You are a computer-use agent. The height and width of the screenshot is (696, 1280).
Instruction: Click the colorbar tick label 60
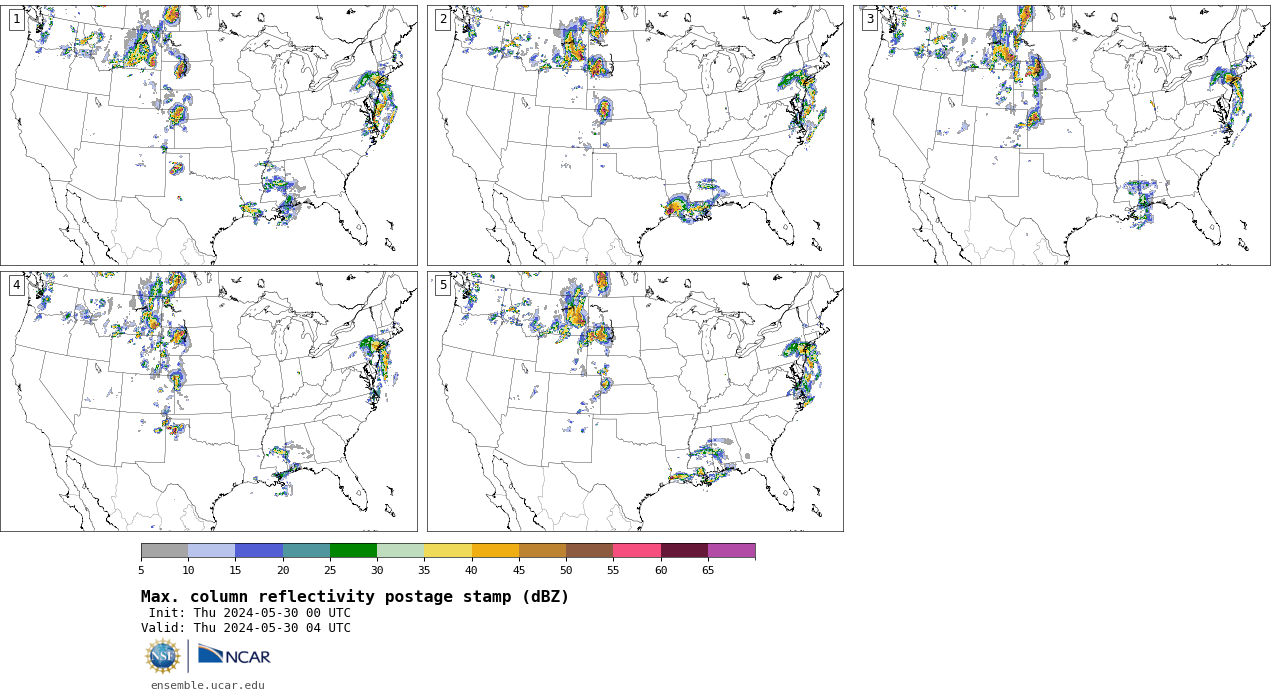pos(661,571)
